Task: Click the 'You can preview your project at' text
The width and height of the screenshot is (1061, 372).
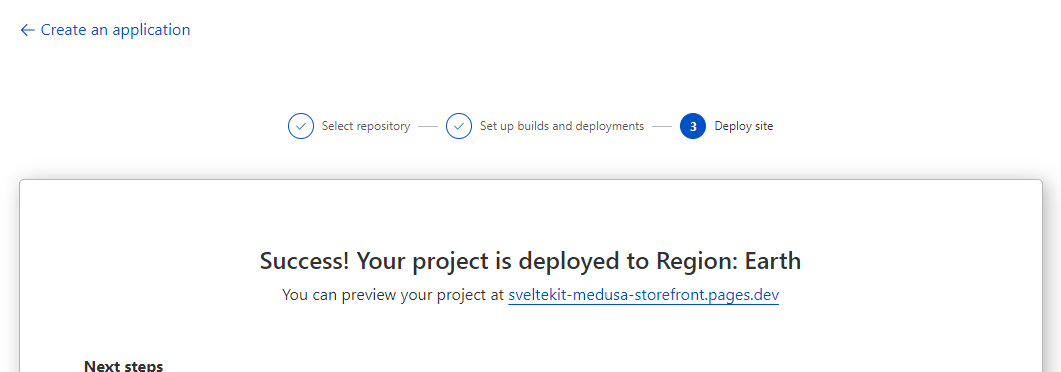Action: click(393, 295)
